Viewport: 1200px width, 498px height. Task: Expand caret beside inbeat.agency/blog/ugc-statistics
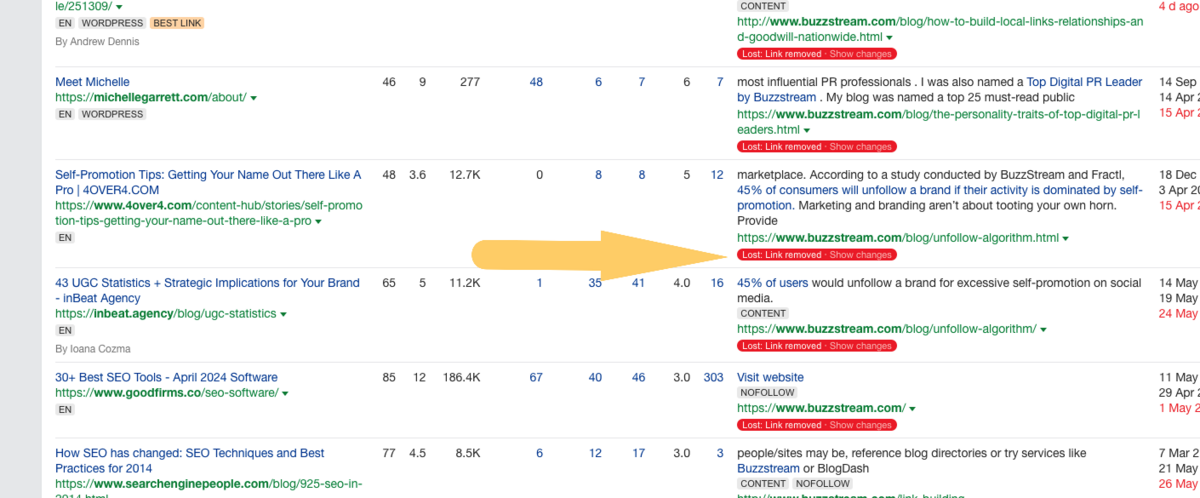284,314
